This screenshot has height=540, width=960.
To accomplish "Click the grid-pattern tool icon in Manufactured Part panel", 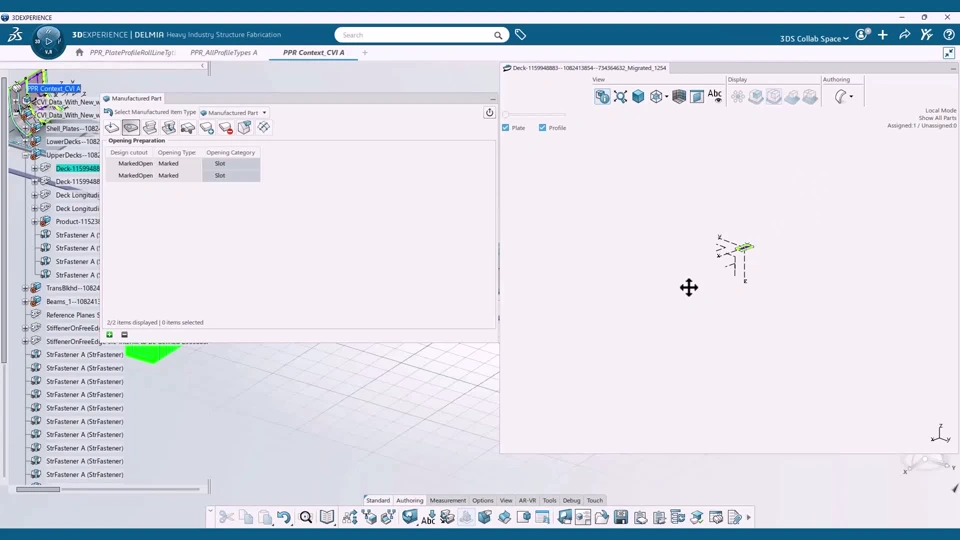I will [264, 127].
